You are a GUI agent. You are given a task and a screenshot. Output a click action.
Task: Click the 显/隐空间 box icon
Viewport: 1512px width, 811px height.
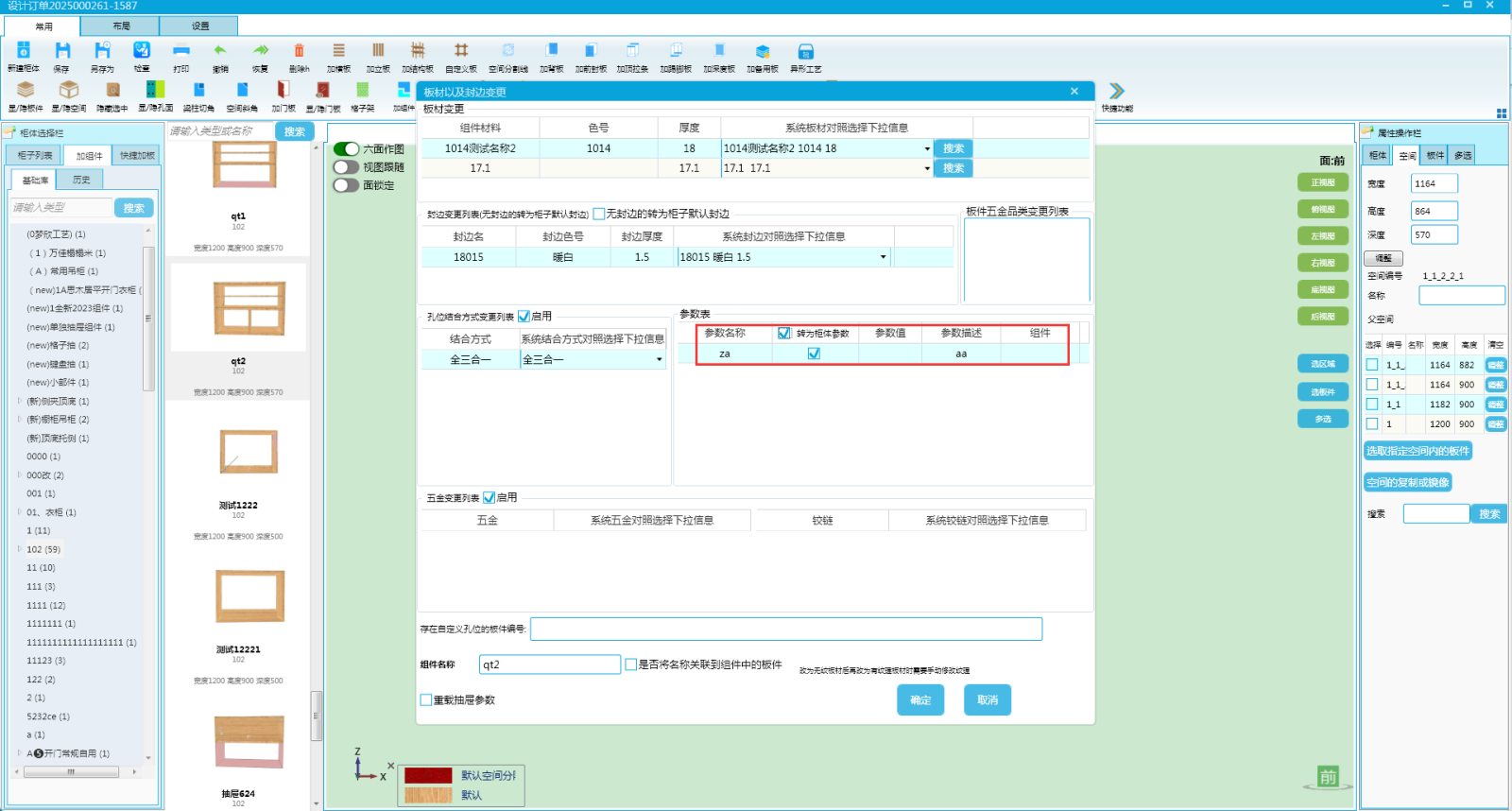tap(68, 91)
